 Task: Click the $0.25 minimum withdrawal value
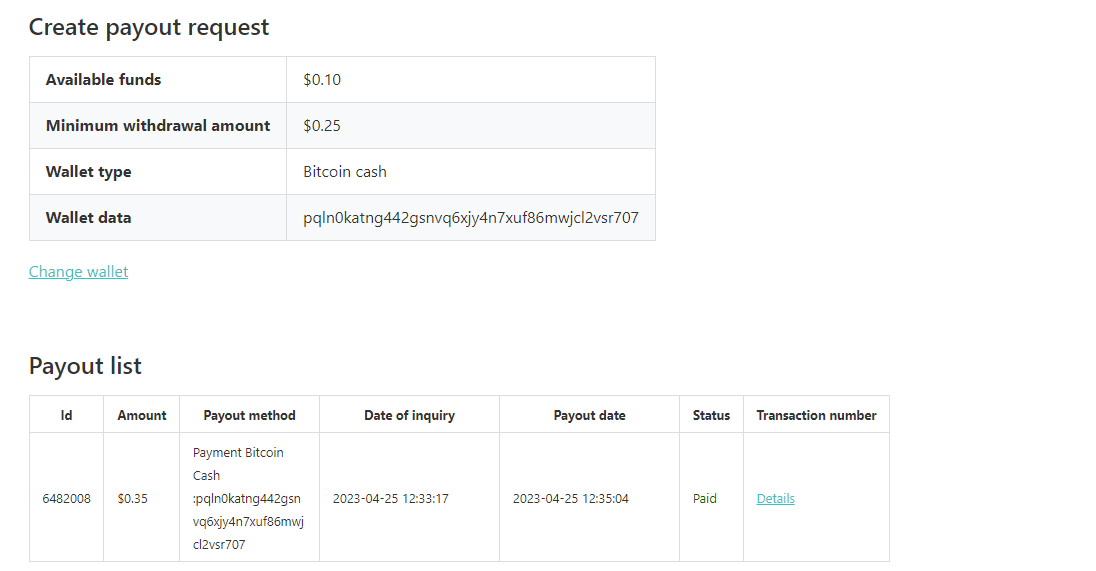tap(322, 126)
